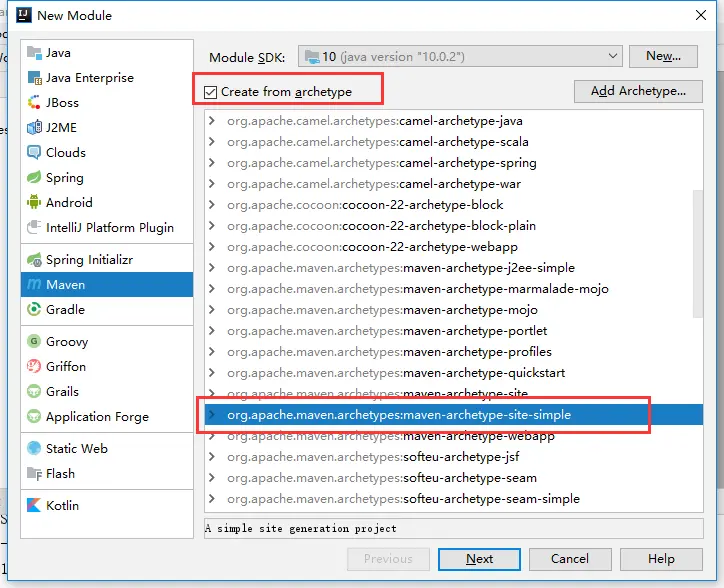
Task: Click the New... SDK button
Action: pyautogui.click(x=663, y=56)
